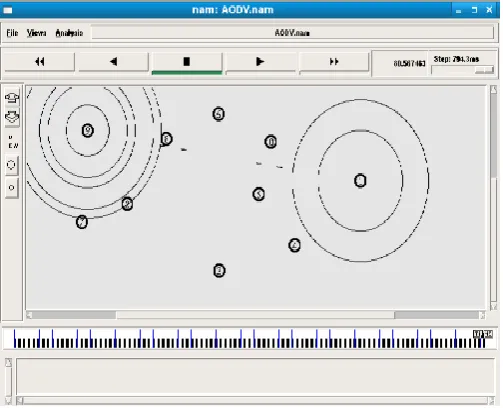Select node 7 in the topology

(82, 222)
